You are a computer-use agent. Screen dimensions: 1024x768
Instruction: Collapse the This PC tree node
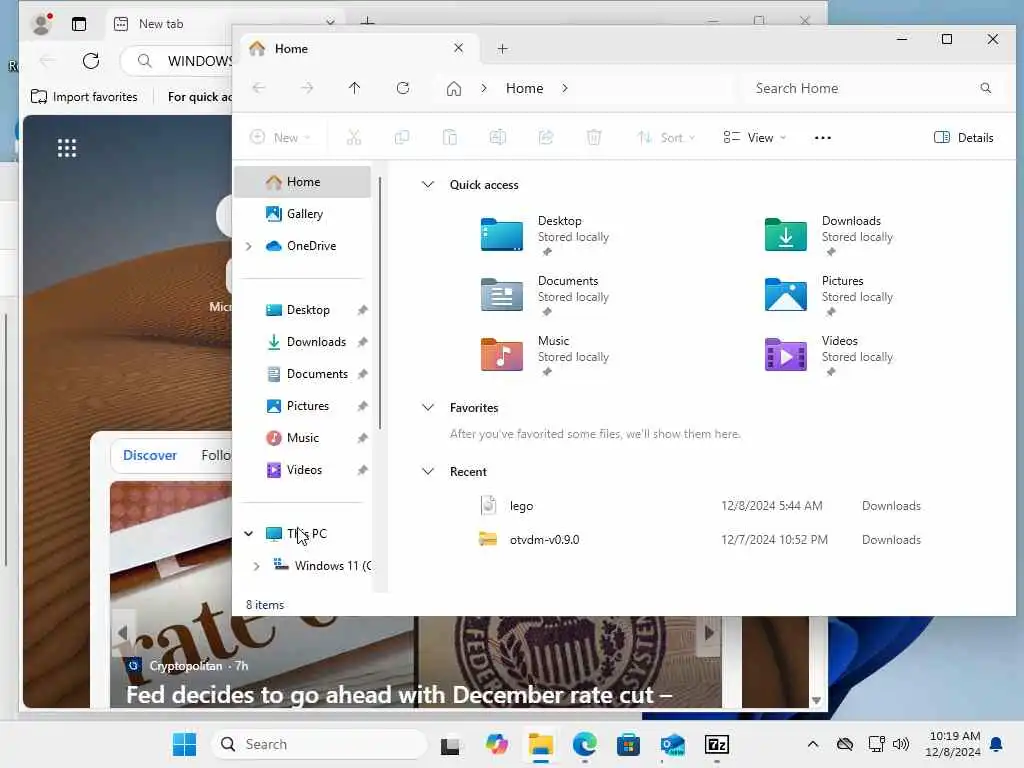click(249, 534)
